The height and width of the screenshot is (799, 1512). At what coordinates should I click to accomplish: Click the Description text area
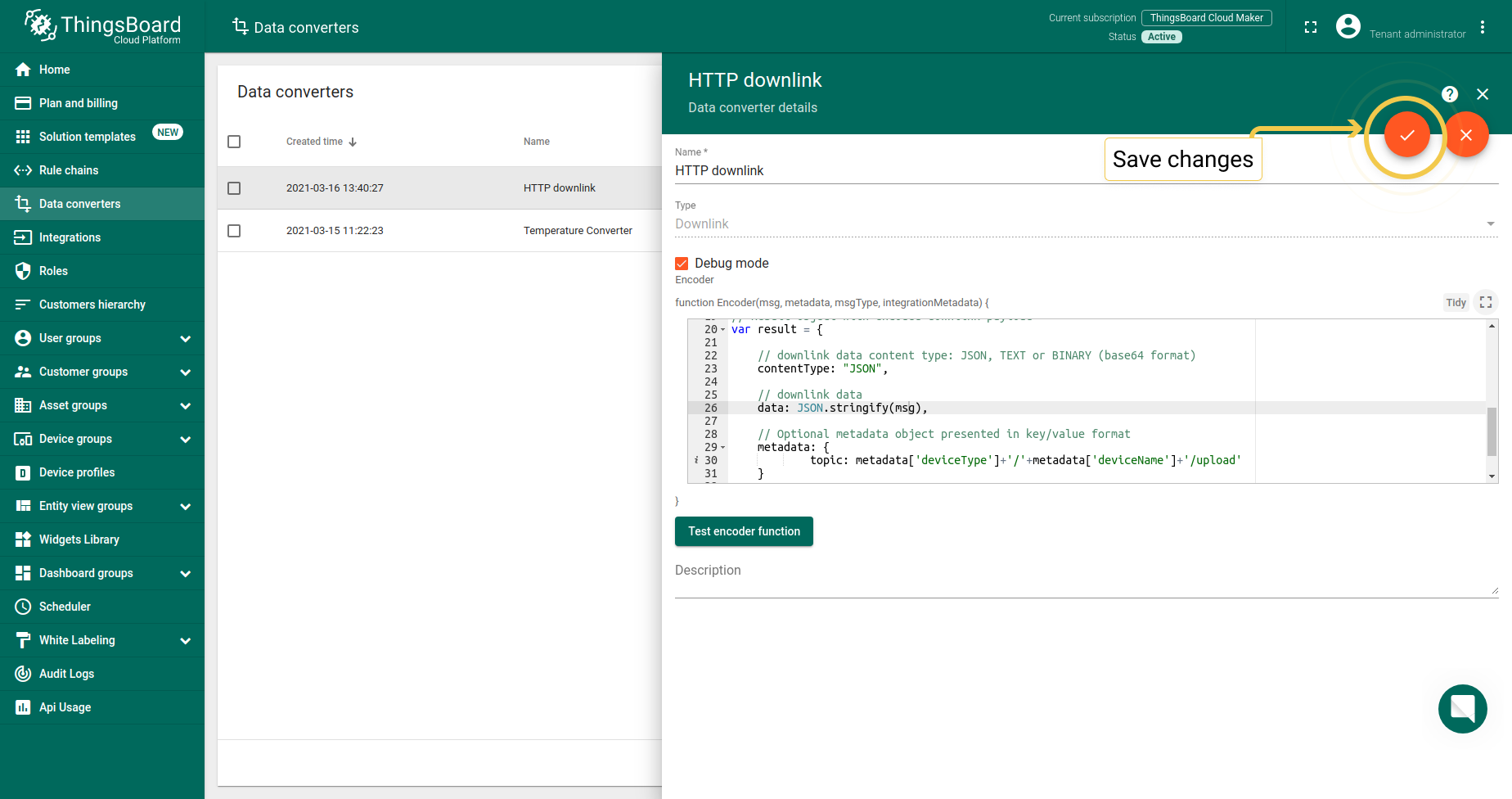click(x=1087, y=576)
